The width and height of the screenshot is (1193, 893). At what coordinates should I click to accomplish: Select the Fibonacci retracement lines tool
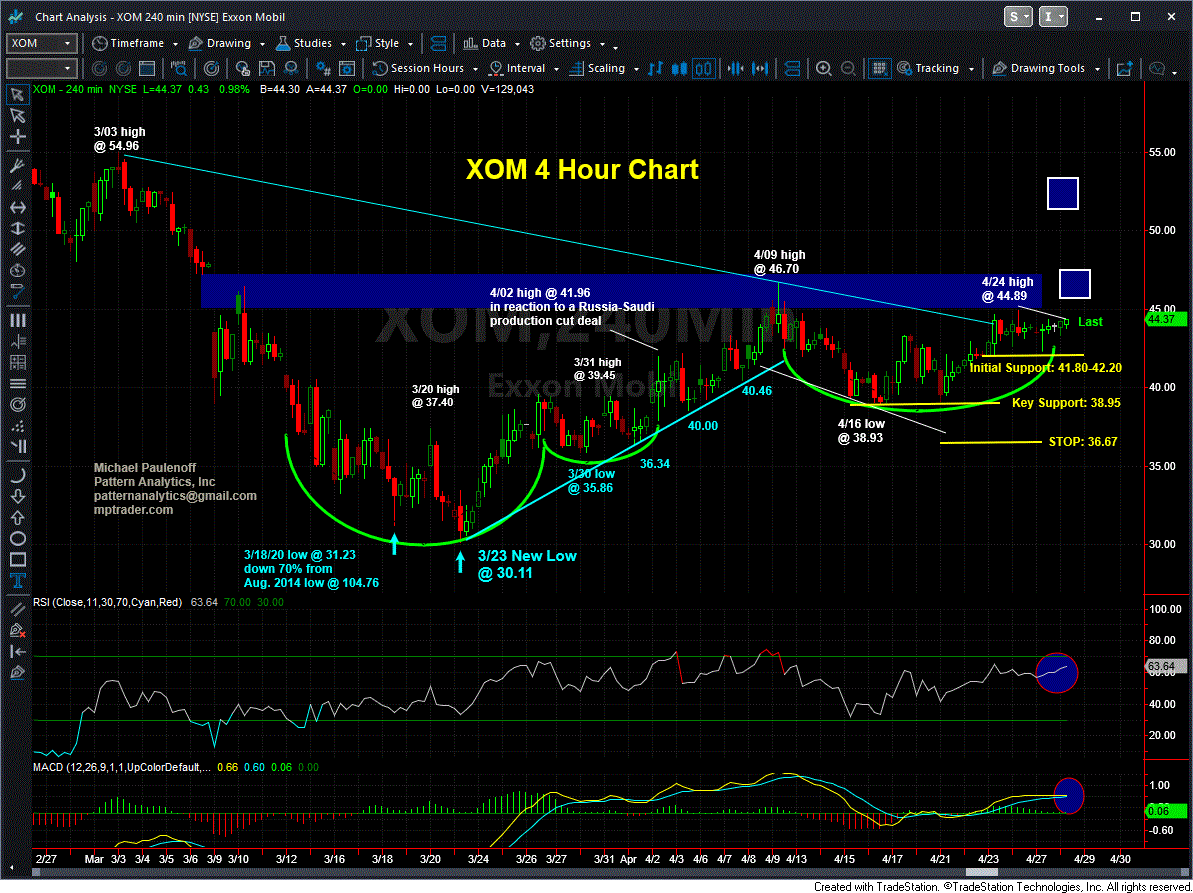click(17, 342)
